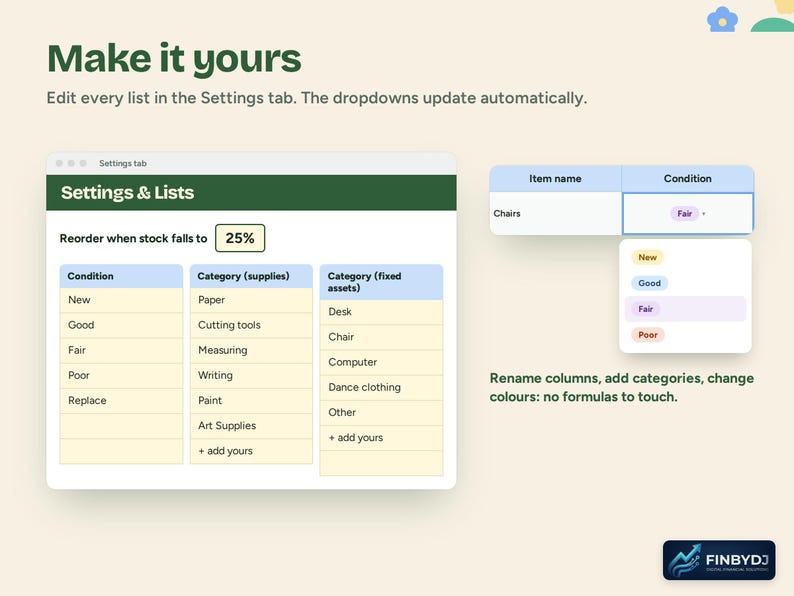Select the Replace cell in Condition list
The width and height of the screenshot is (794, 596).
click(x=121, y=401)
